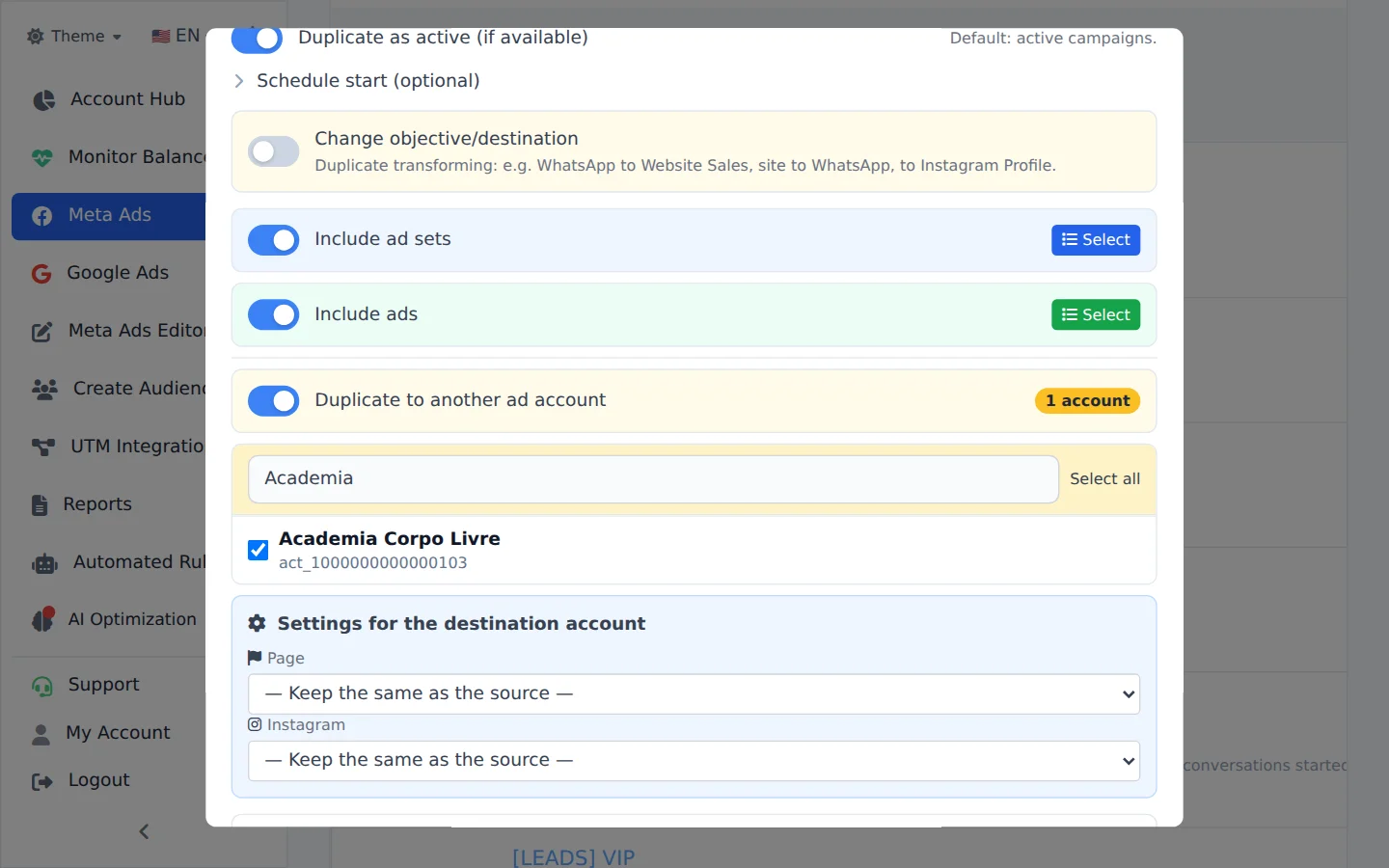1389x868 pixels.
Task: Toggle Include ad sets switch
Action: point(273,240)
